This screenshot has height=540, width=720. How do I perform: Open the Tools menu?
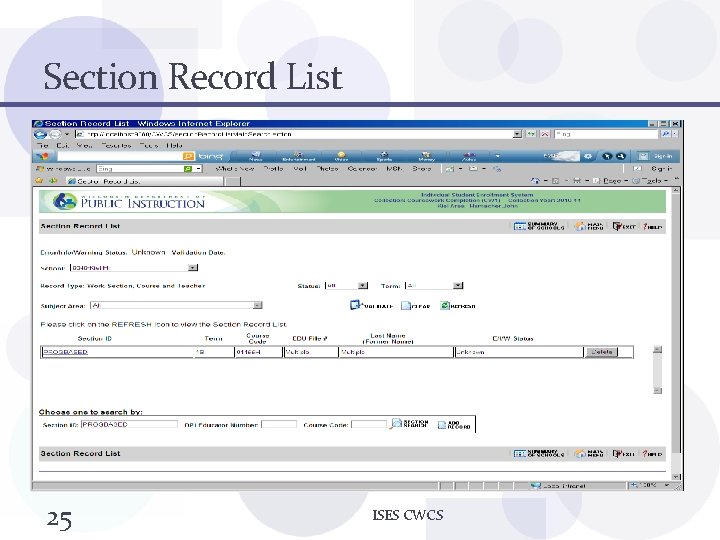point(149,145)
